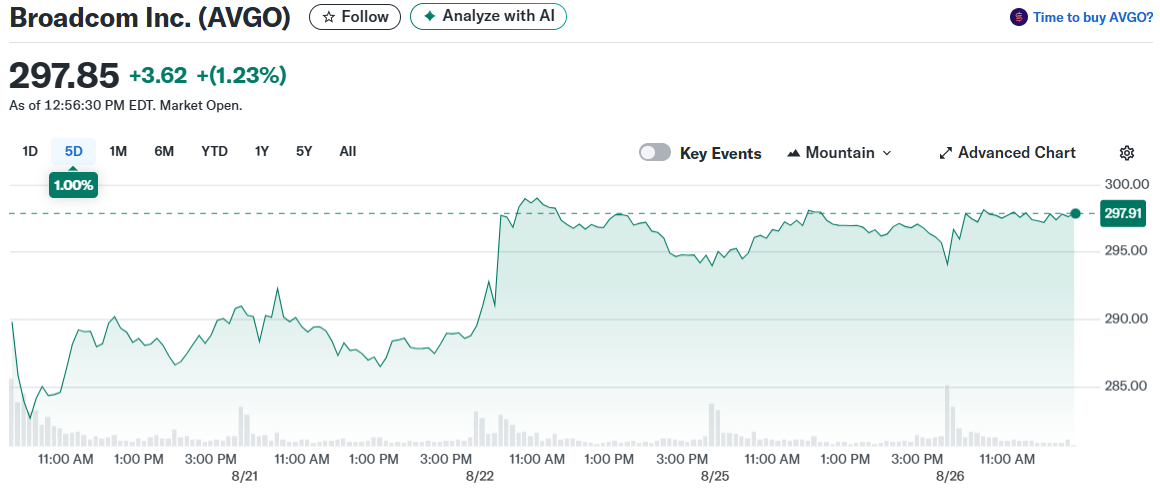
Task: Follow Broadcom Inc. stock
Action: [355, 16]
